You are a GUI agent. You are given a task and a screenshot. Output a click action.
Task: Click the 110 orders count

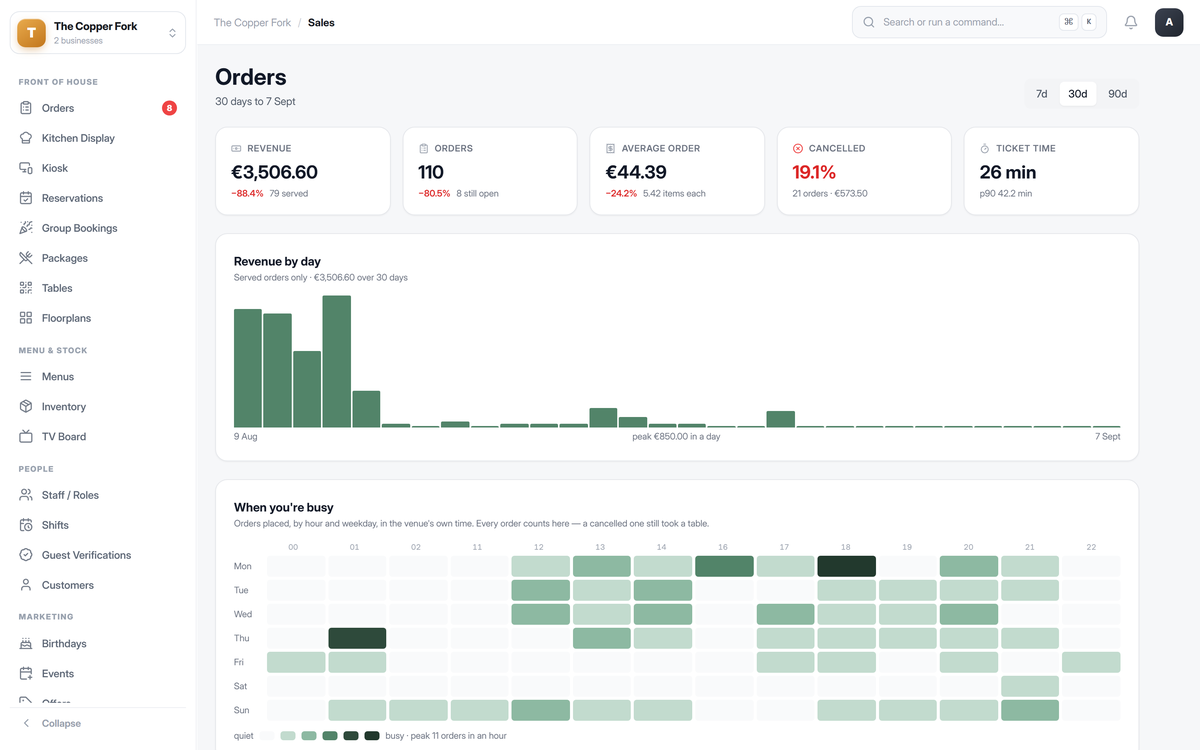point(431,172)
